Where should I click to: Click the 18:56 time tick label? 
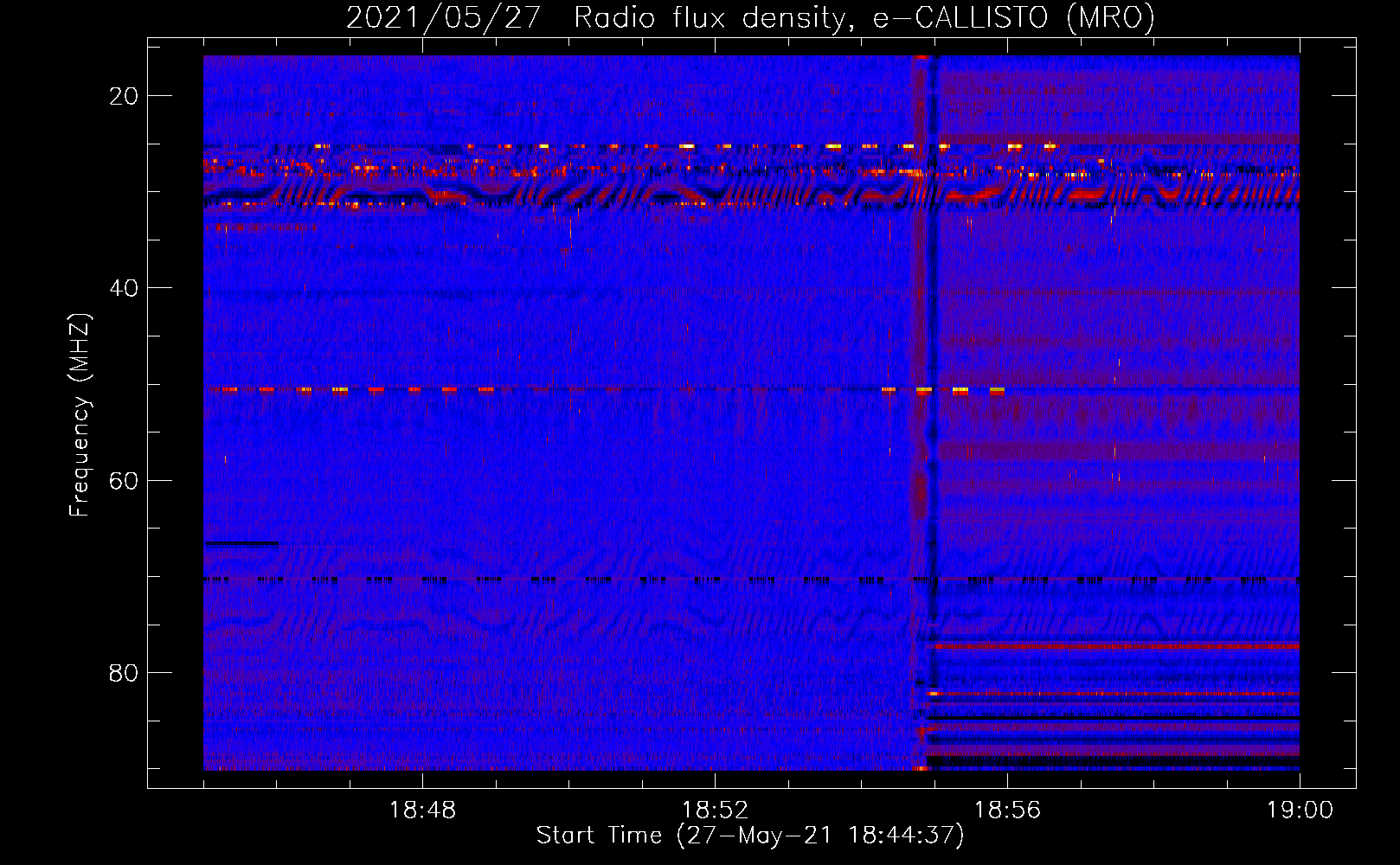tap(1007, 811)
